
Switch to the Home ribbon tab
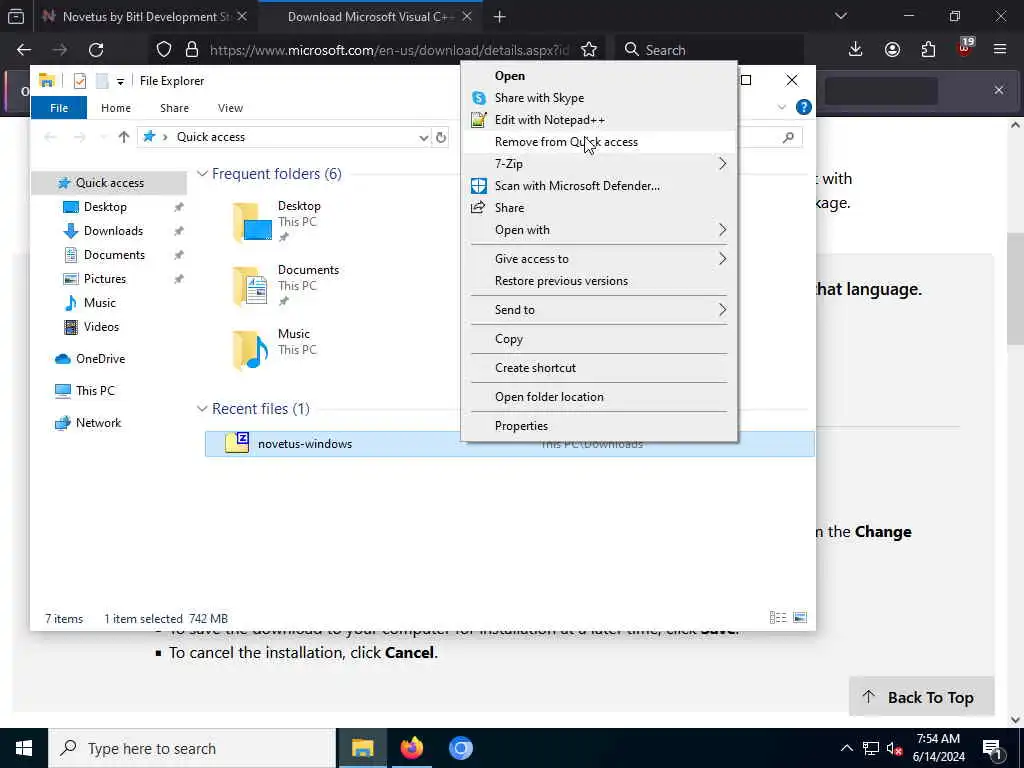pyautogui.click(x=116, y=108)
